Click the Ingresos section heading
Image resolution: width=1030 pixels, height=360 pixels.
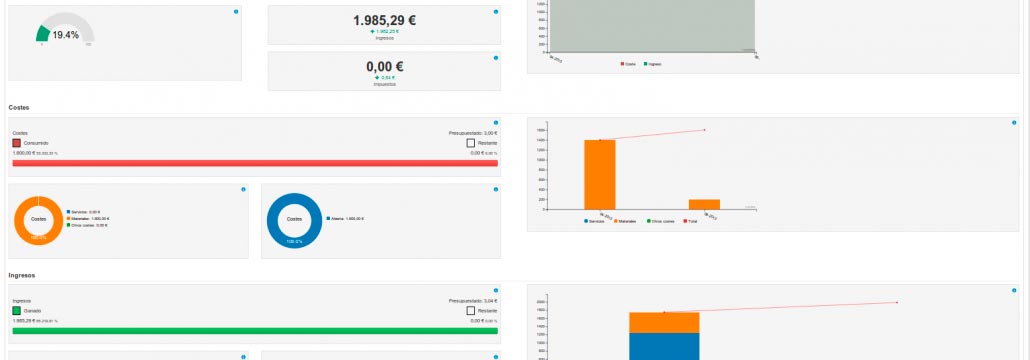(22, 275)
